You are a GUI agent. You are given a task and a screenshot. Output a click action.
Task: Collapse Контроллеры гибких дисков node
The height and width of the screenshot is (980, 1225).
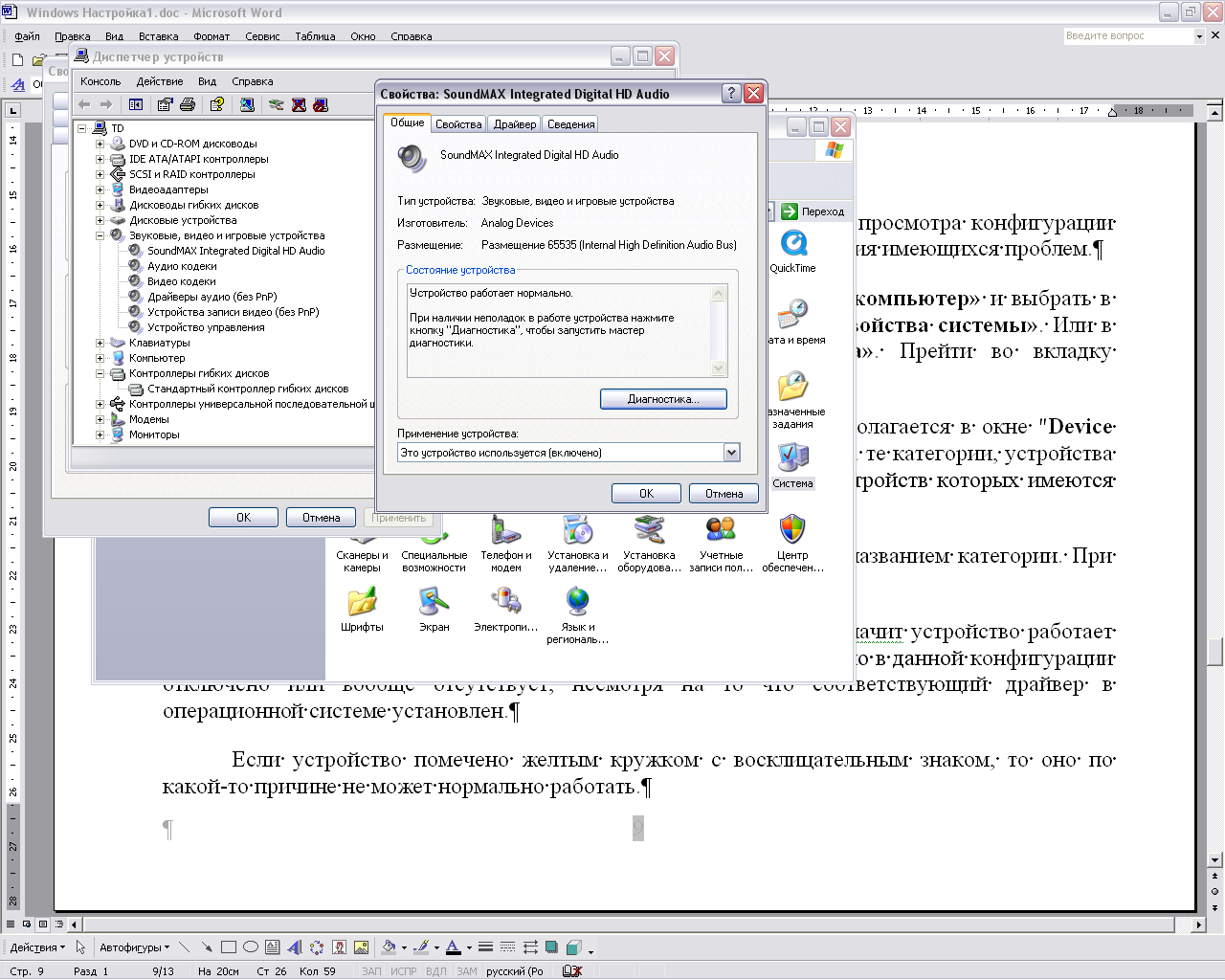100,373
